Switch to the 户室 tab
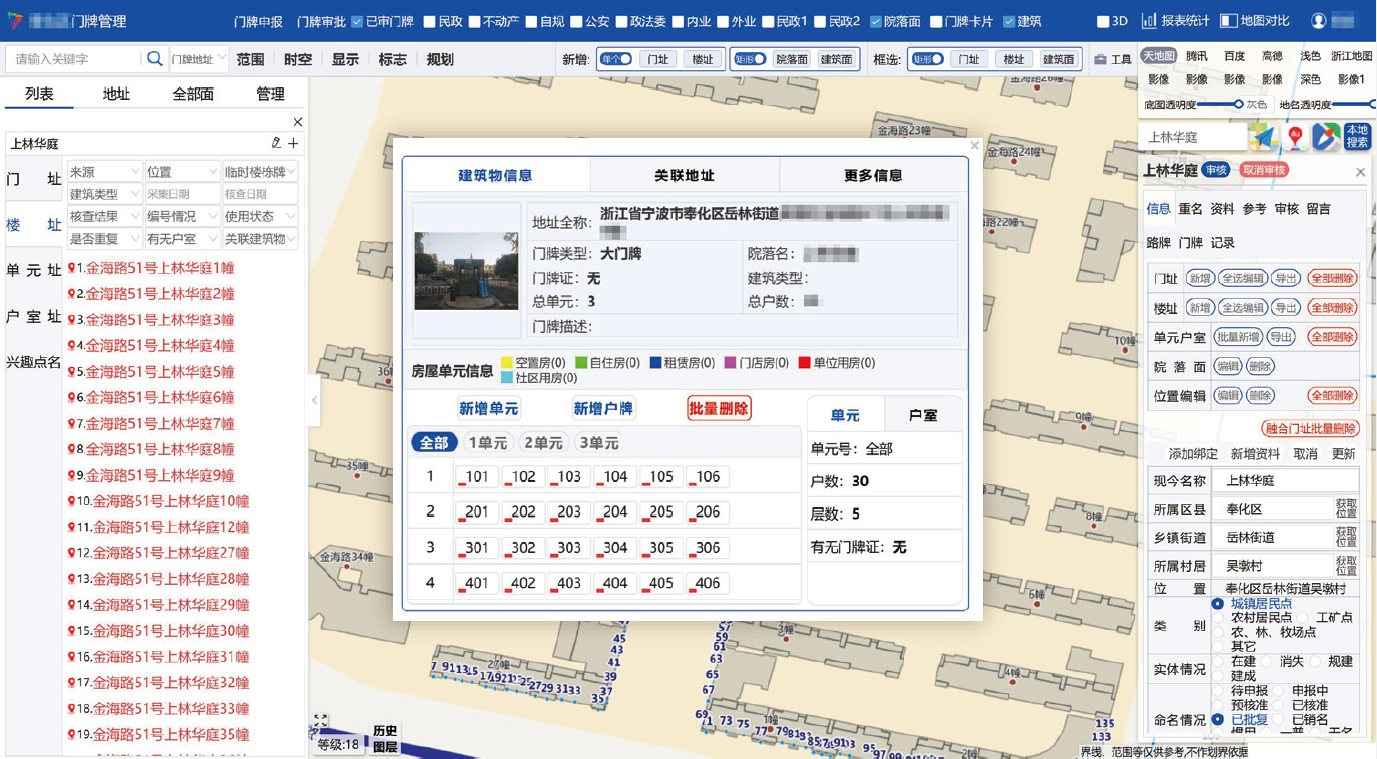 (922, 415)
